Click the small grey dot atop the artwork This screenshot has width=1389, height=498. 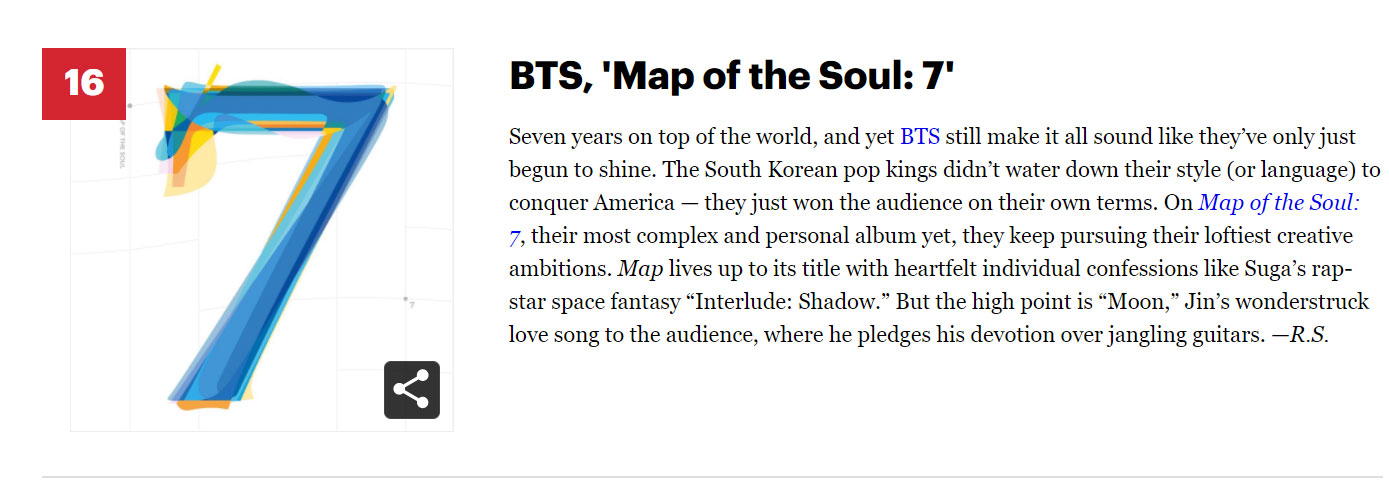pyautogui.click(x=130, y=106)
